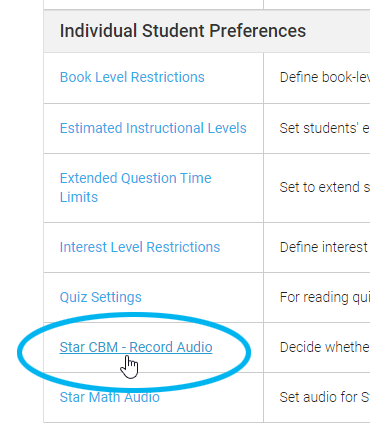The image size is (370, 438).
Task: Select the "Define book-lev" description text
Action: click(325, 77)
